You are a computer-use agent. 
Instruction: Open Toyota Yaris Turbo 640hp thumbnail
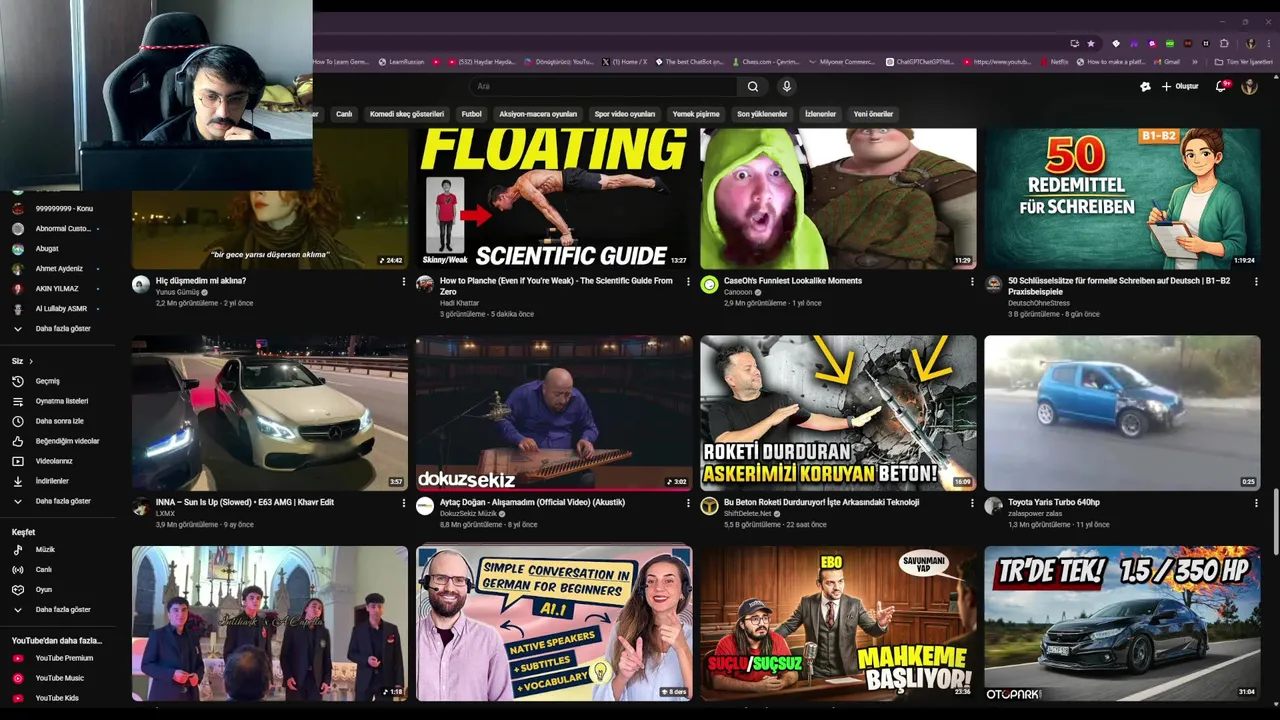pyautogui.click(x=1122, y=413)
